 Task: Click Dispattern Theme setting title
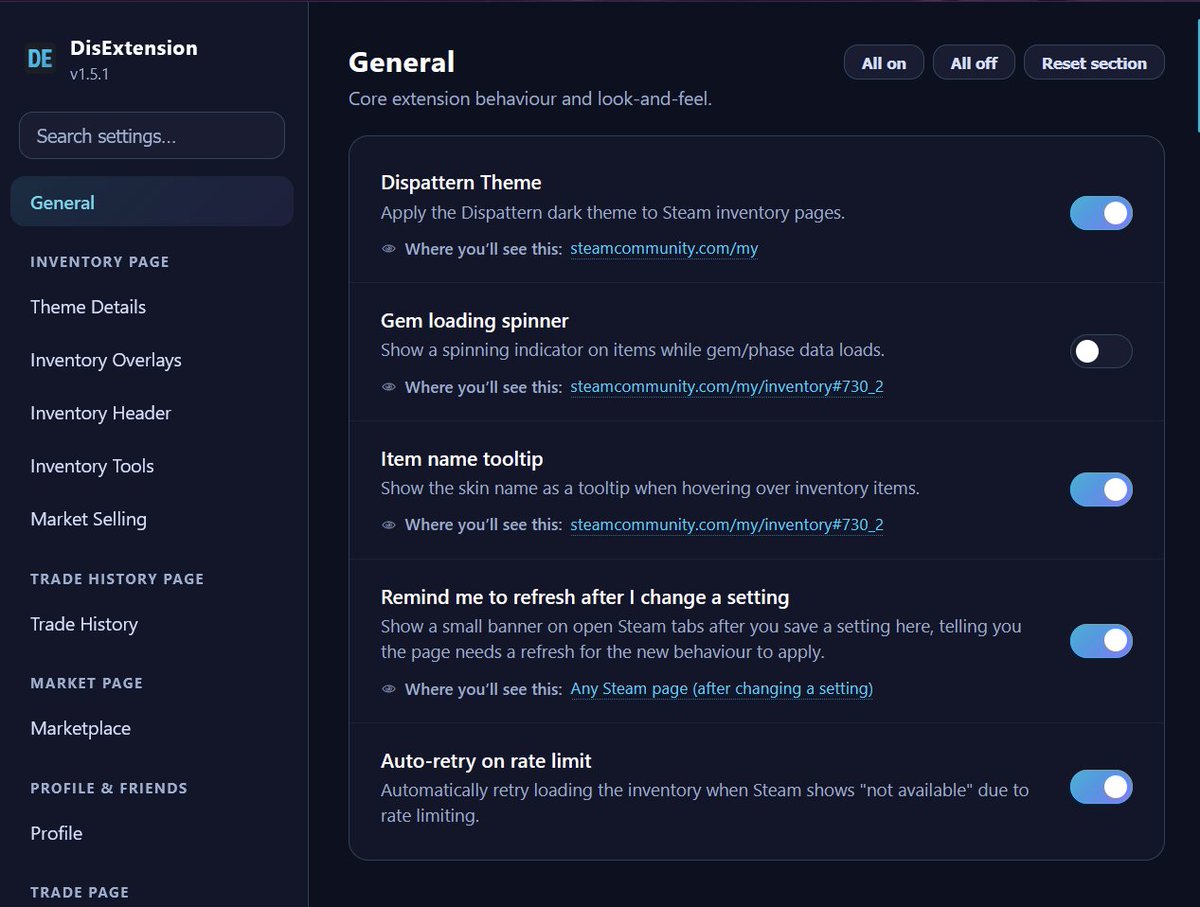[x=461, y=183]
